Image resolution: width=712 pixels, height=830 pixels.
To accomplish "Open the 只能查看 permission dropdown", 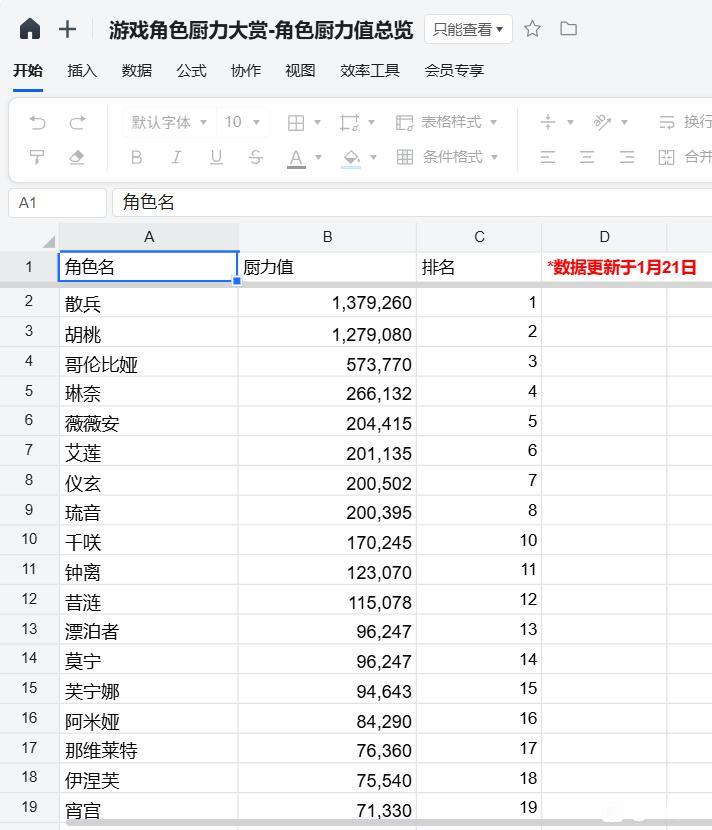I will (x=468, y=29).
